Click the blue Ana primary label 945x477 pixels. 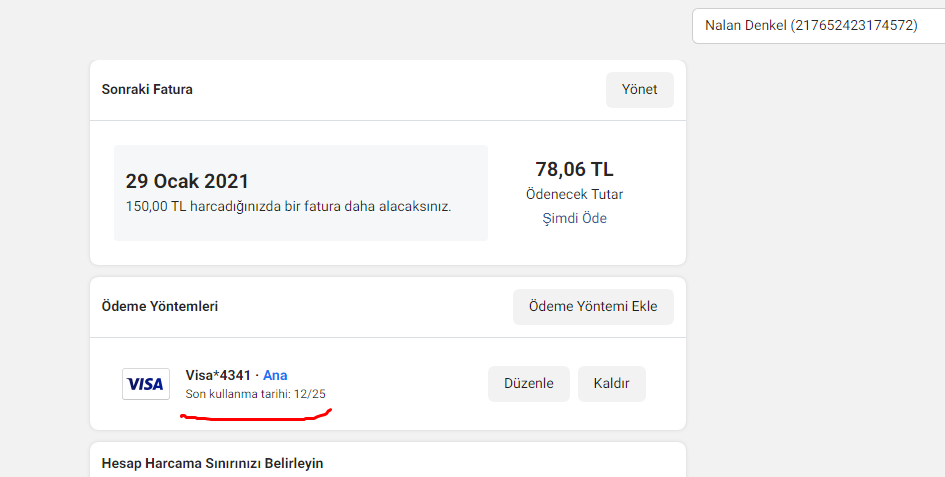tap(275, 375)
